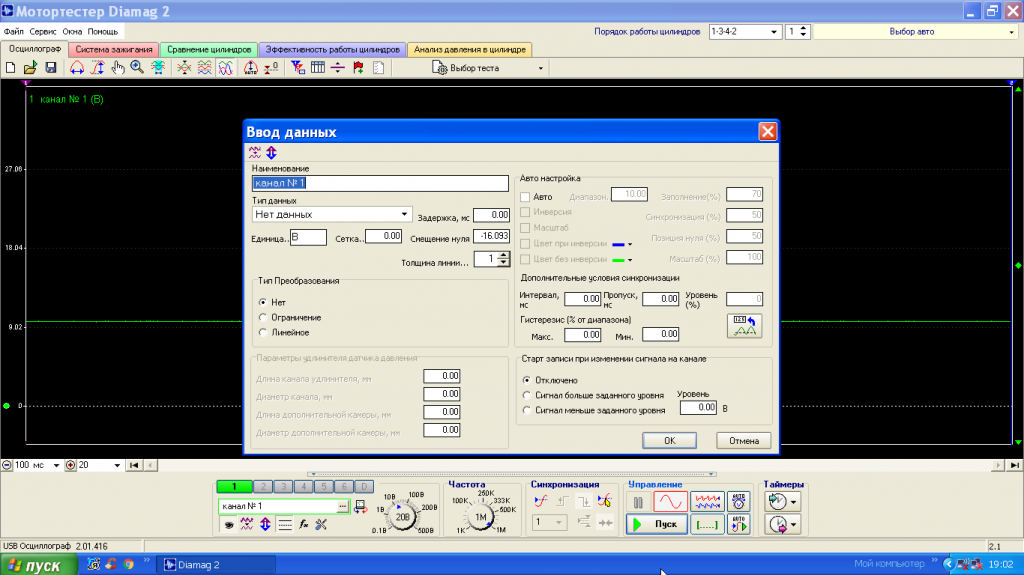Click the hysteresis graph icon button in dialog

click(x=744, y=325)
